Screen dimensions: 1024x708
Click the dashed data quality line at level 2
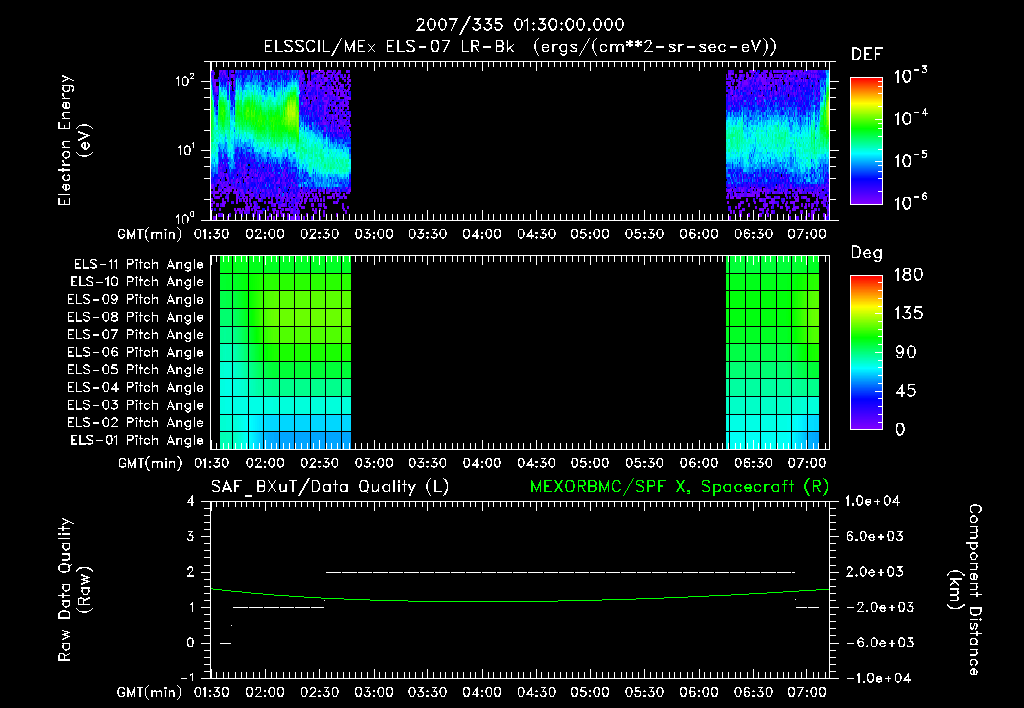tap(560, 572)
